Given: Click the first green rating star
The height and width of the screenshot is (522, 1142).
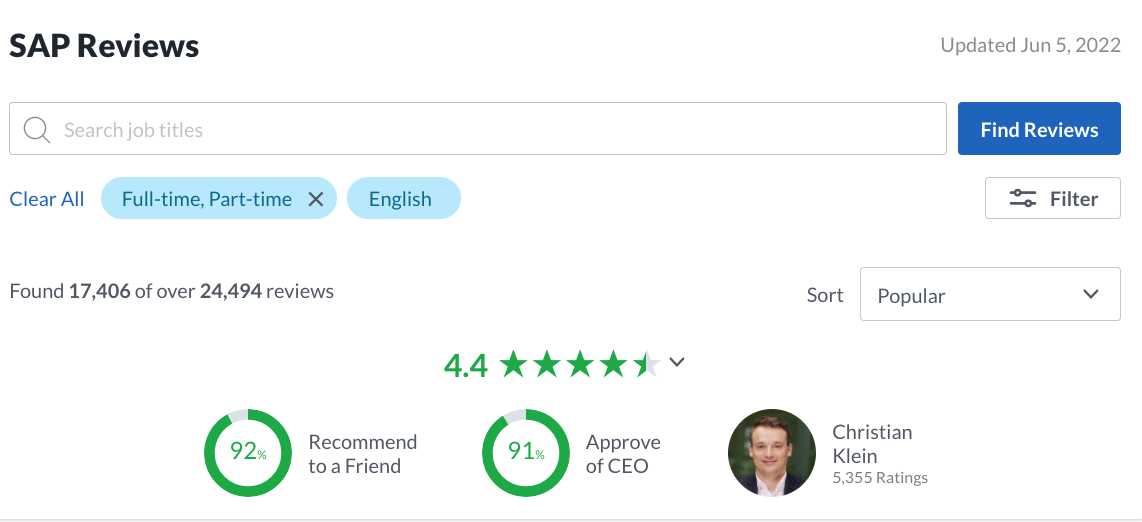Looking at the screenshot, I should coord(513,364).
